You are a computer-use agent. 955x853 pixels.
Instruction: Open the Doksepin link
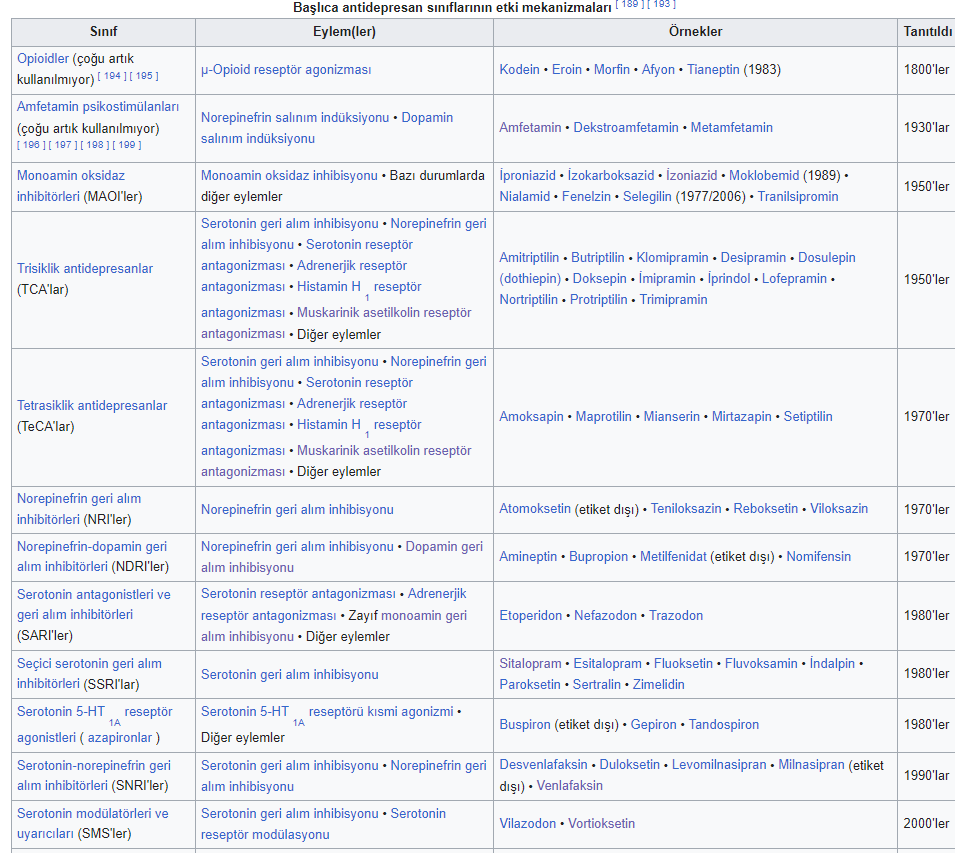point(600,278)
